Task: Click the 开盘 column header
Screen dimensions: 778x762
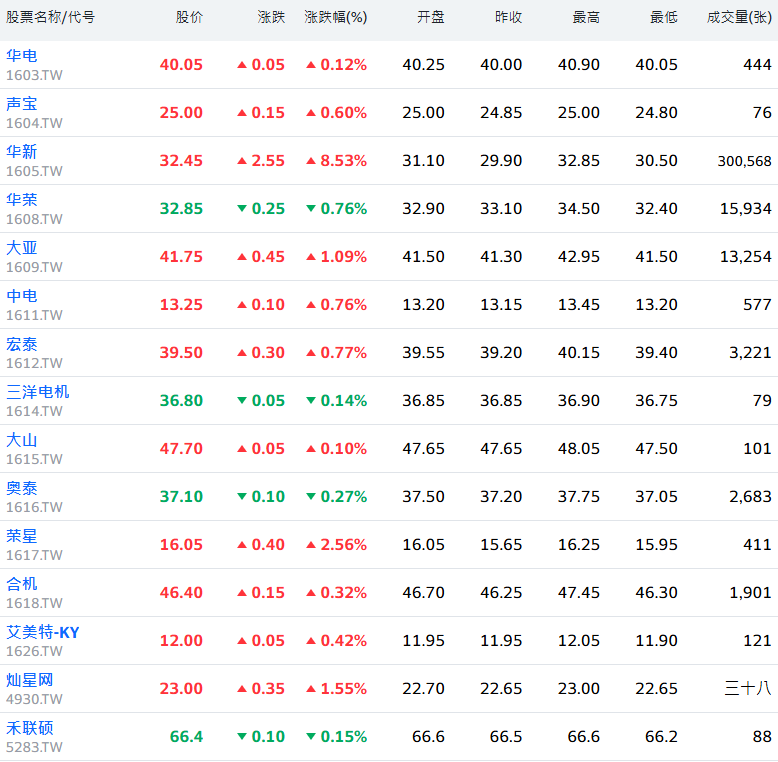Action: [x=430, y=18]
